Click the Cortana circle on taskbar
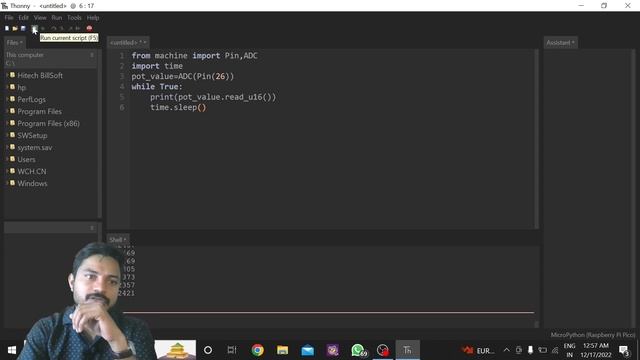The image size is (640, 360). click(208, 350)
